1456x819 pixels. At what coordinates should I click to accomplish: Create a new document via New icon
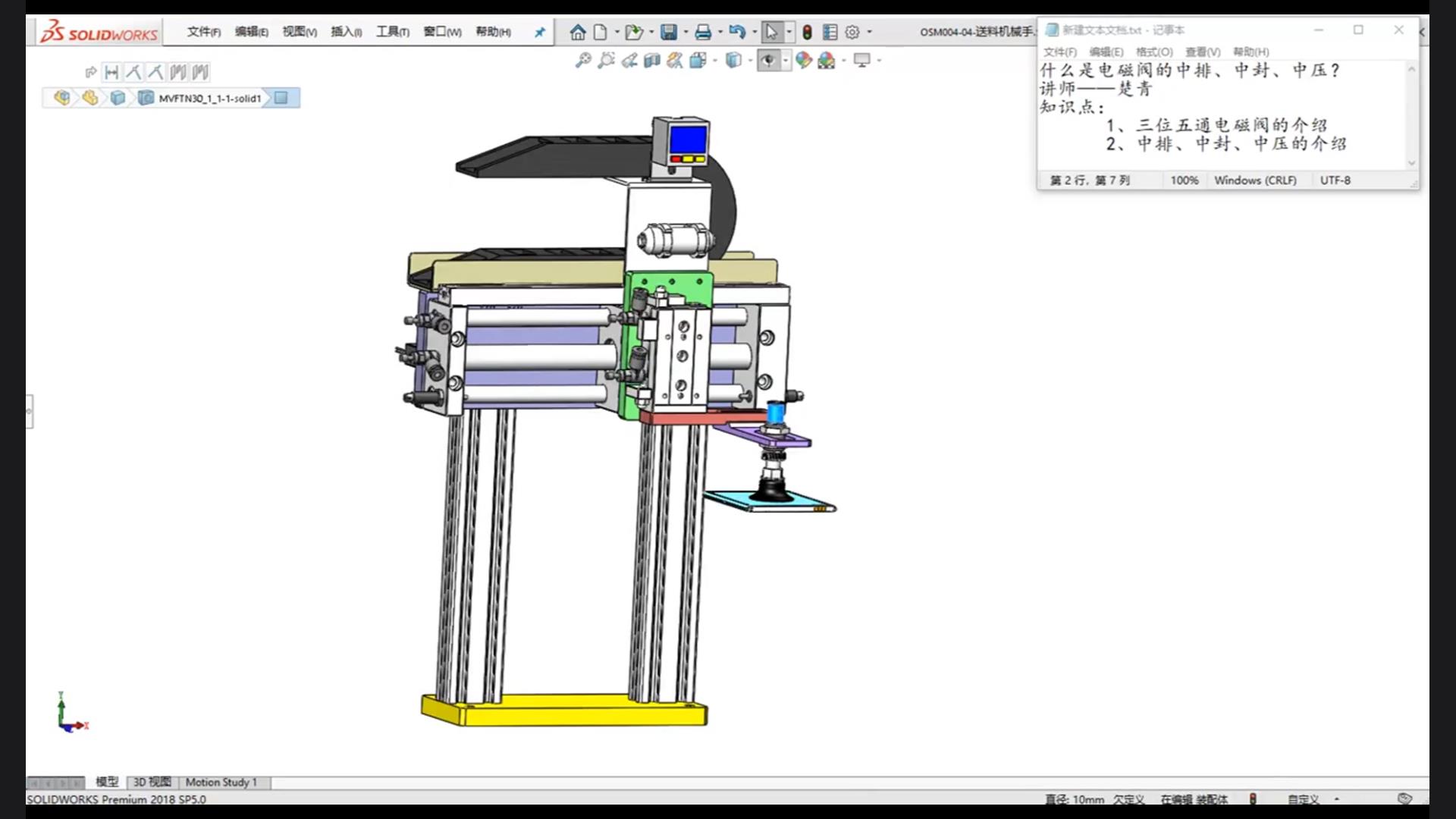600,32
